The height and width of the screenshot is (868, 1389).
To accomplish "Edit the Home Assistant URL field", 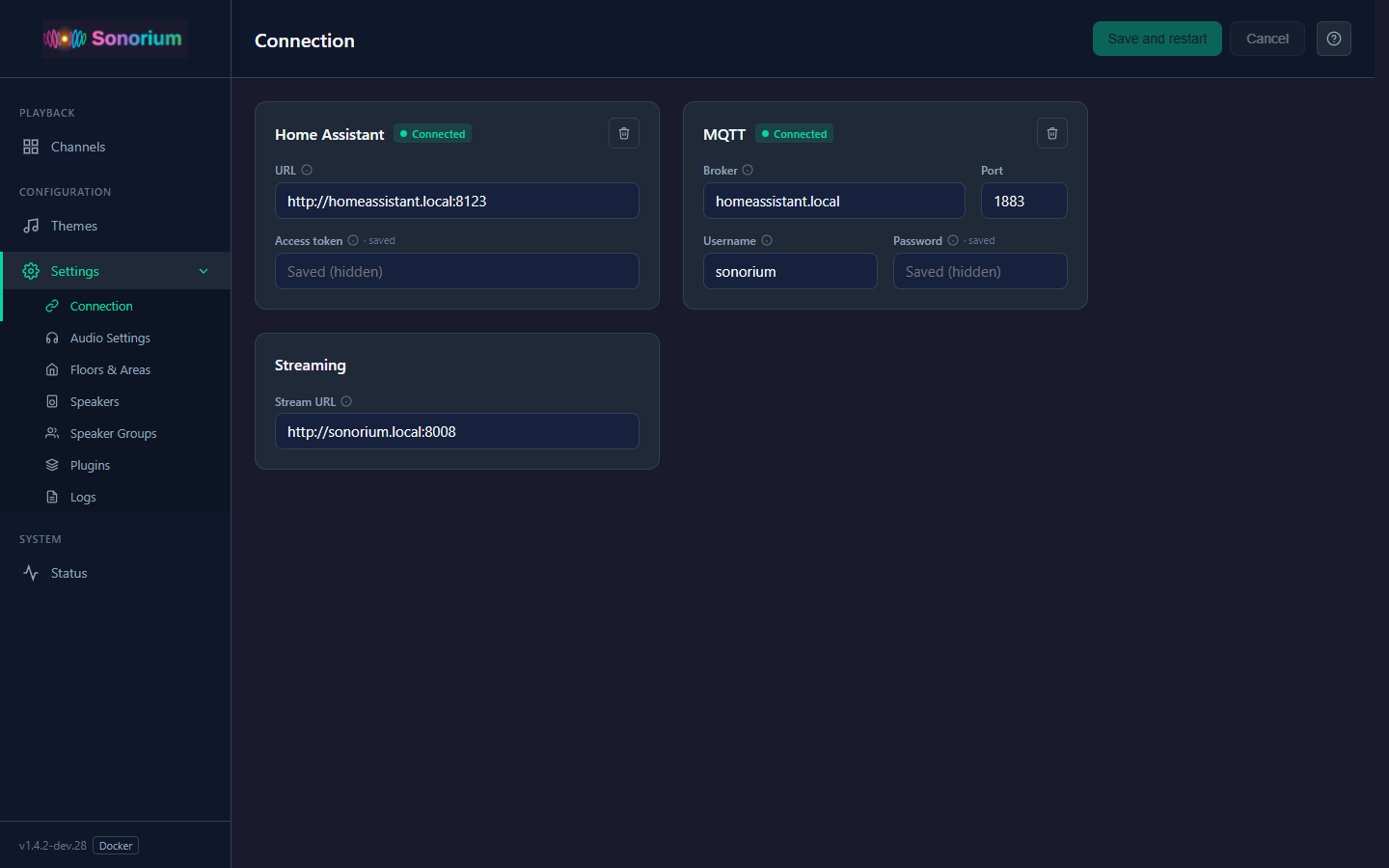I will coord(457,201).
